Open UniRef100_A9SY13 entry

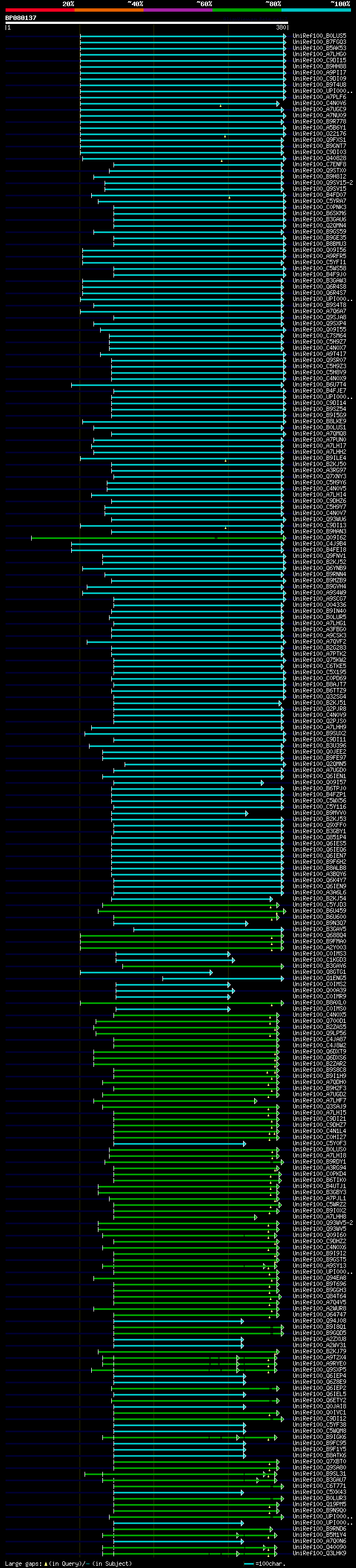[x=319, y=1266]
